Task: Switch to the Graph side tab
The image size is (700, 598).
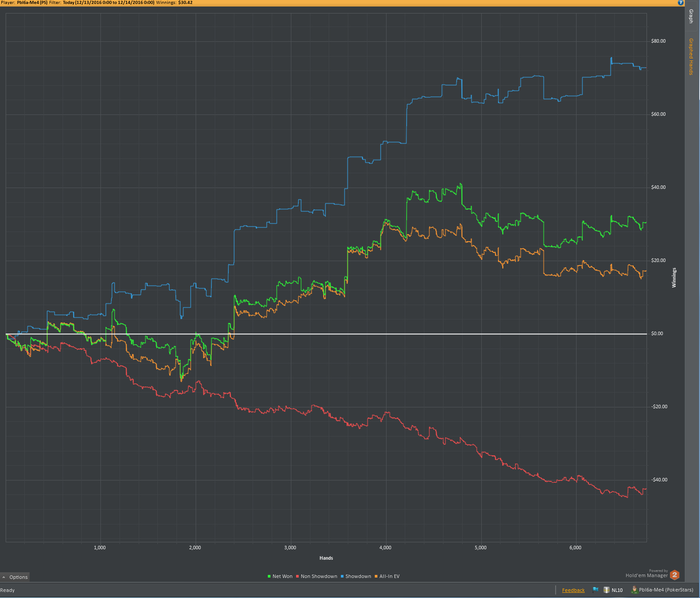Action: click(691, 17)
